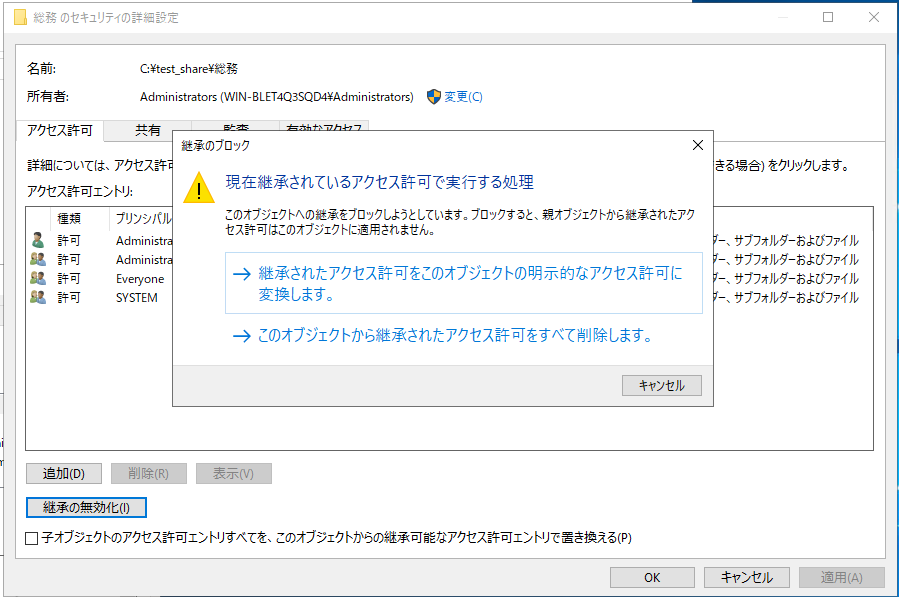The image size is (899, 597).
Task: Click the 表示(V) button
Action: pyautogui.click(x=233, y=474)
